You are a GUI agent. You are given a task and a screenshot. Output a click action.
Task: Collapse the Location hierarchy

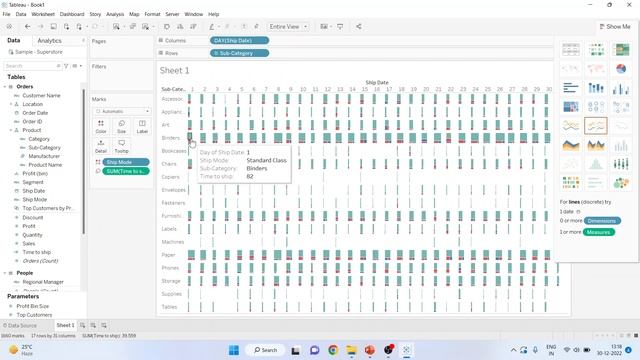coord(11,104)
